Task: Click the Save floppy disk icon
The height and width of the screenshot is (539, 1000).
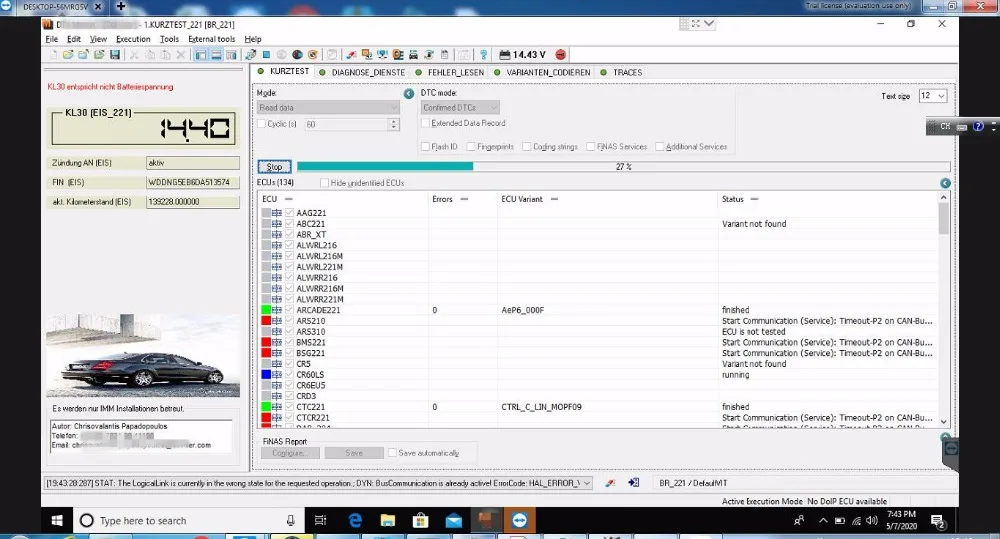Action: point(115,55)
